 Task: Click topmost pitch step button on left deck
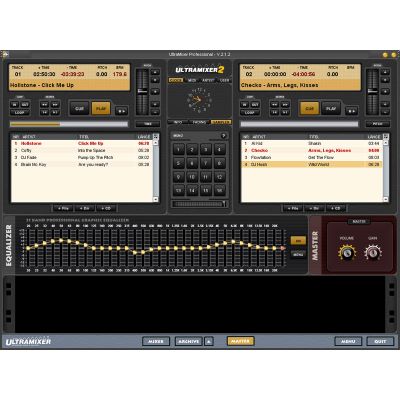tap(155, 72)
